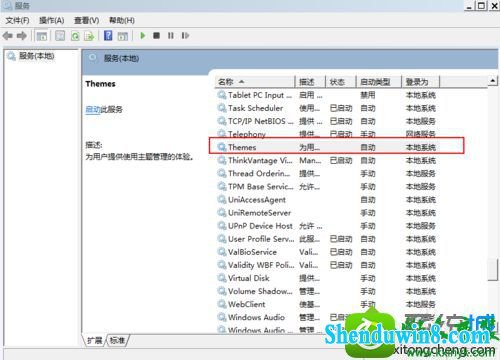The height and width of the screenshot is (360, 500).
Task: Open the Help question-mark toolbar icon
Action: [x=108, y=35]
